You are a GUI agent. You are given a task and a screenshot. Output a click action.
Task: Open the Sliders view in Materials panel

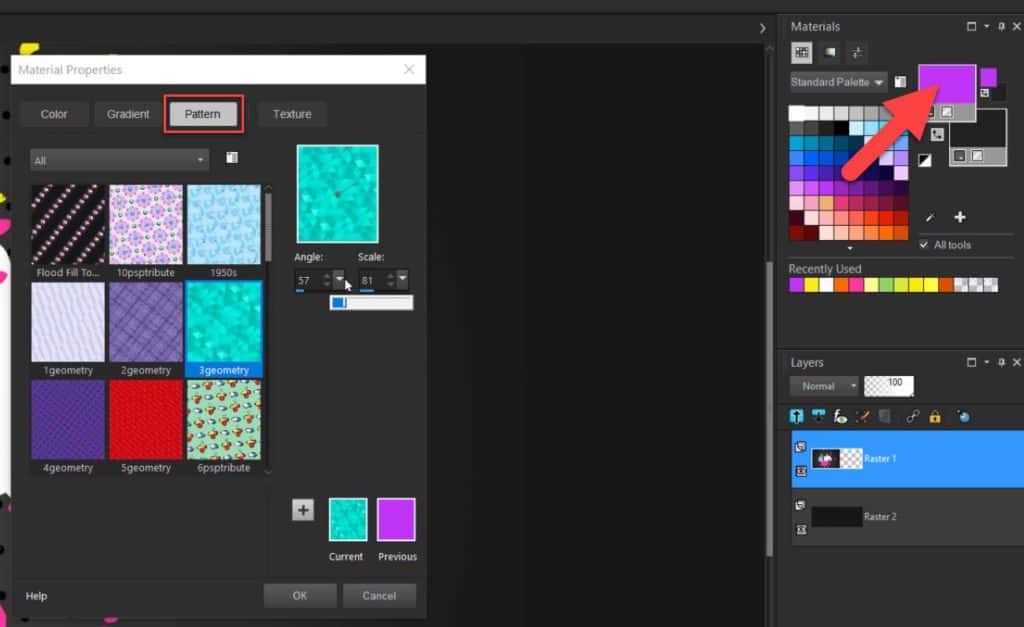click(x=858, y=52)
